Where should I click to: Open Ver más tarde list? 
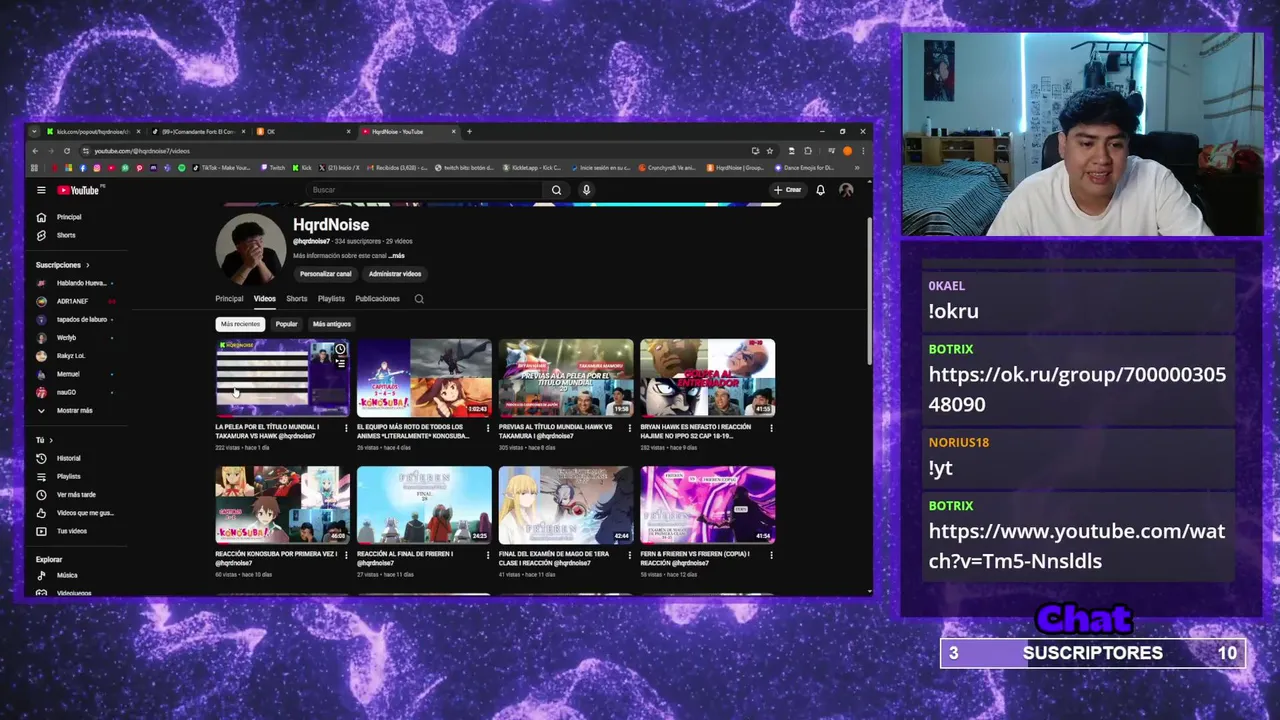coord(78,495)
